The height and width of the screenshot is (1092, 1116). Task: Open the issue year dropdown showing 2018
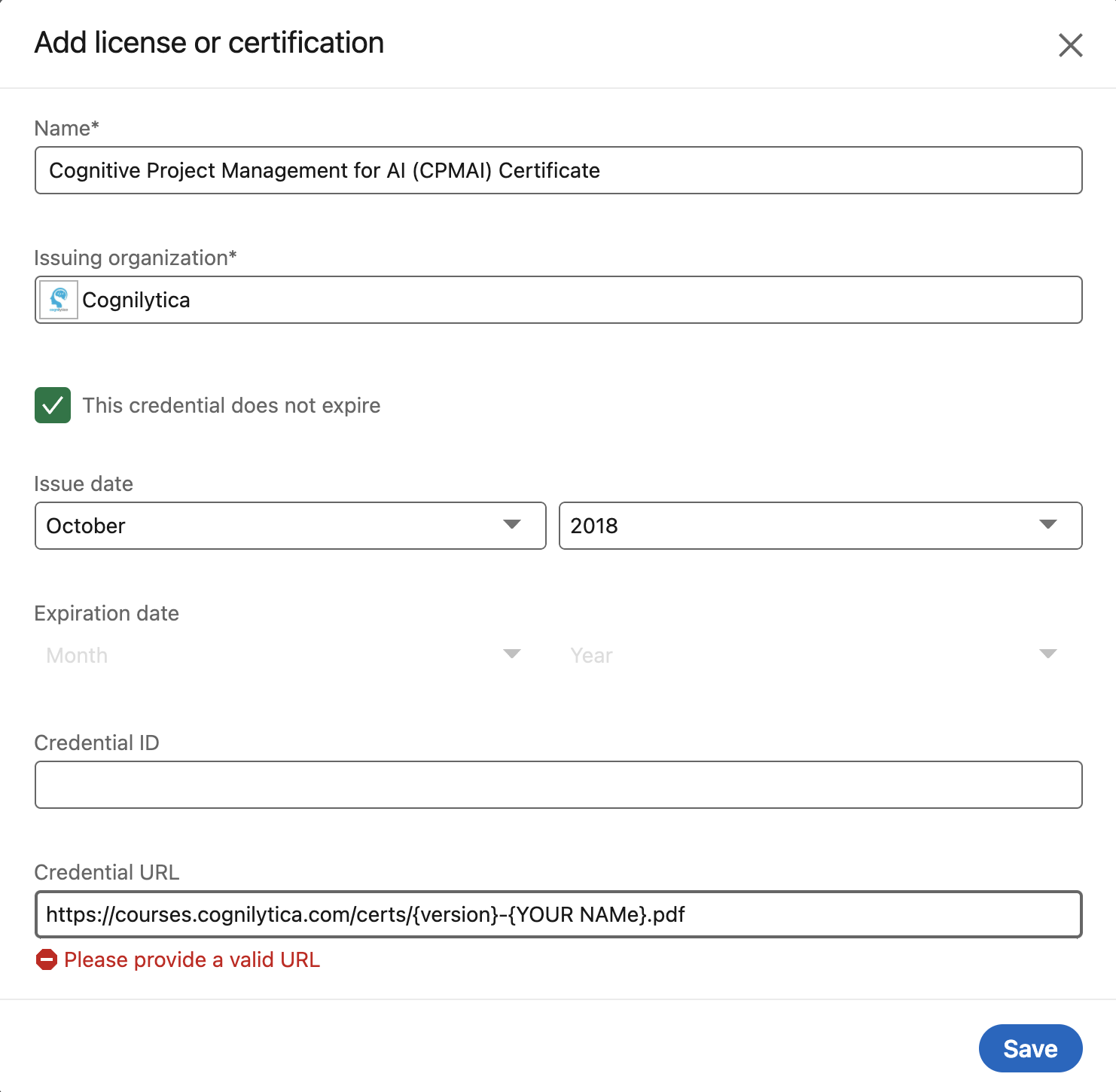[x=821, y=526]
